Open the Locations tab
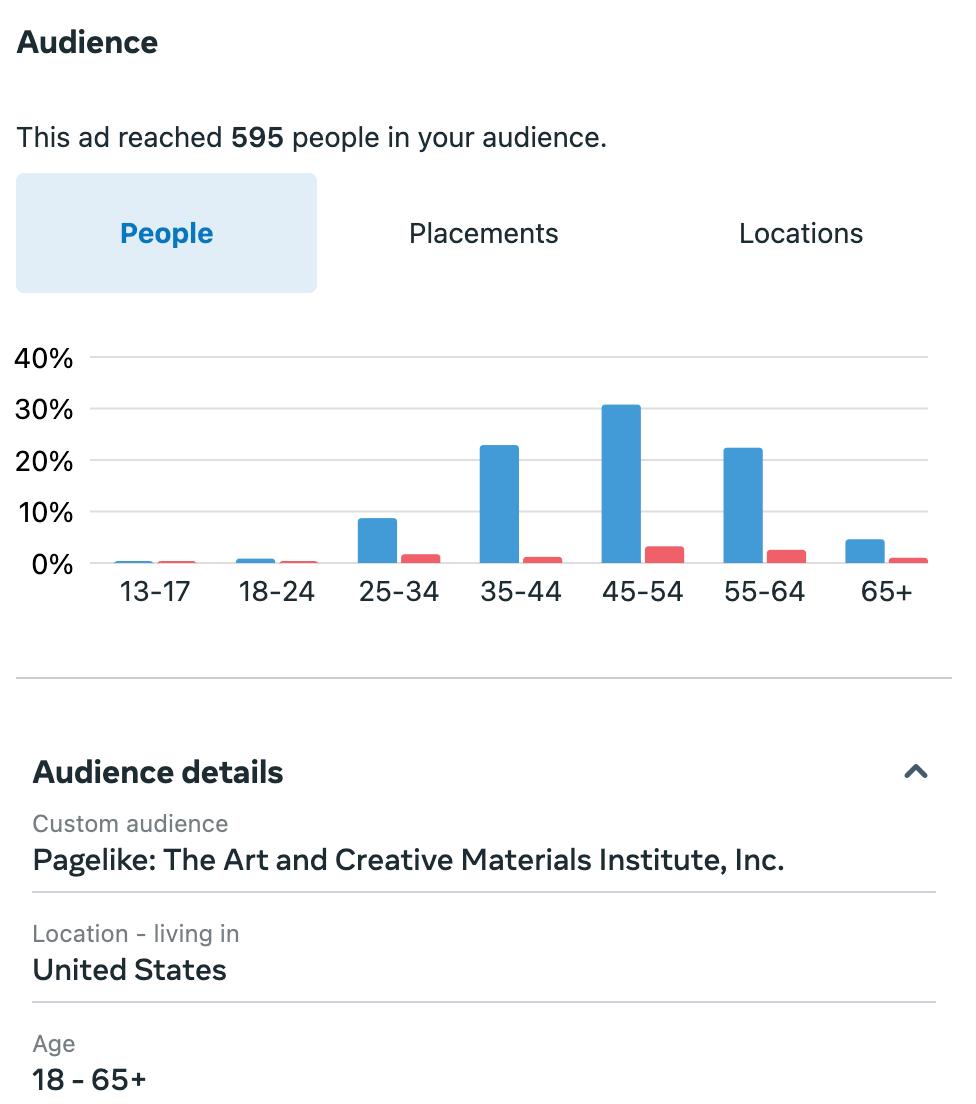The image size is (976, 1104). point(800,233)
